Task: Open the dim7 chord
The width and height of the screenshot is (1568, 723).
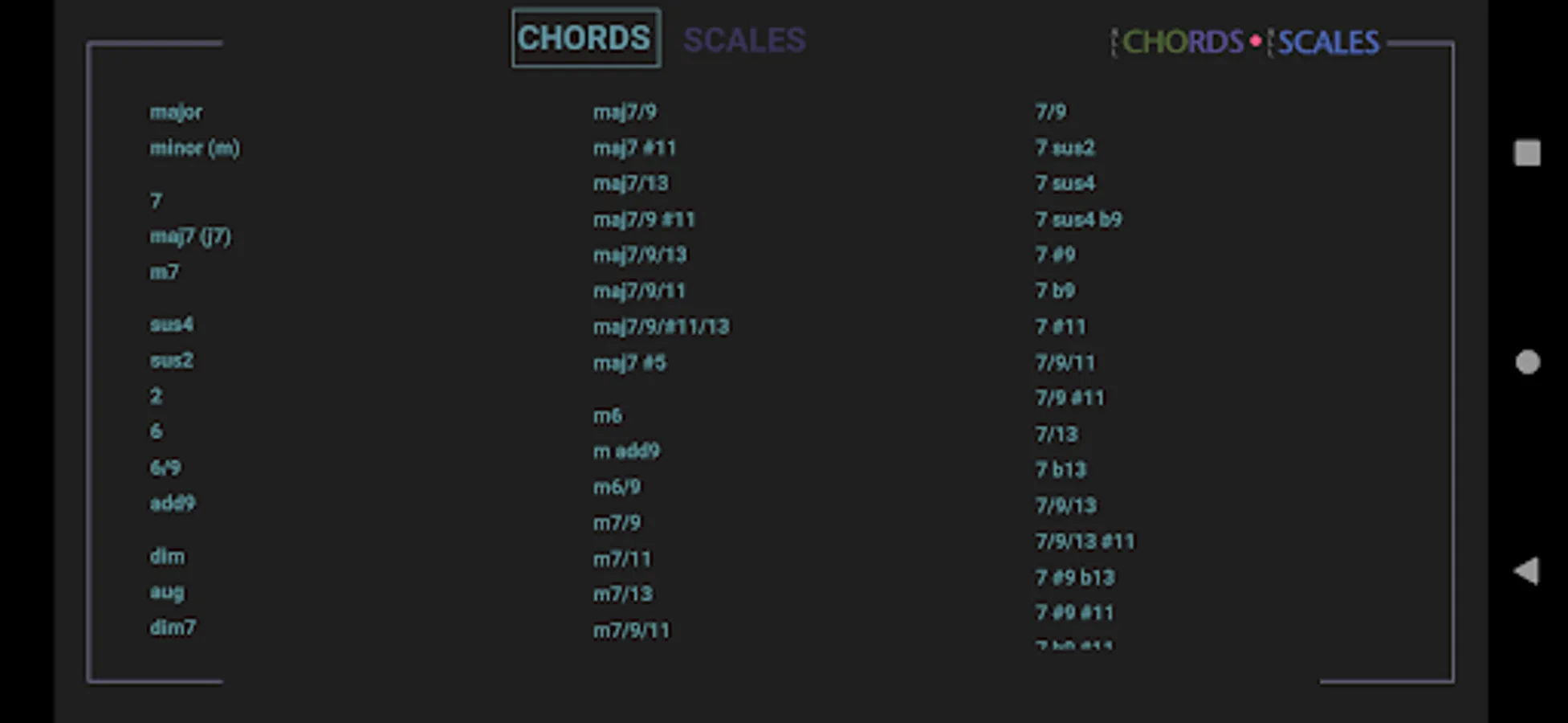Action: [173, 627]
